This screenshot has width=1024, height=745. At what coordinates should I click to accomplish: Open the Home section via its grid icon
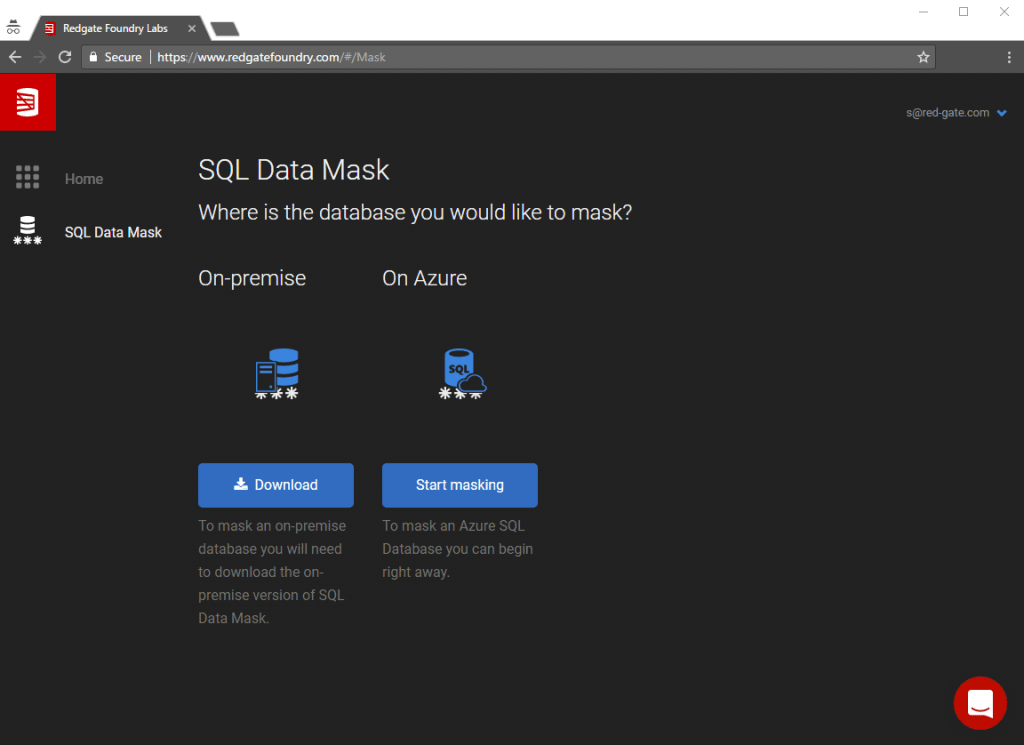click(x=27, y=176)
